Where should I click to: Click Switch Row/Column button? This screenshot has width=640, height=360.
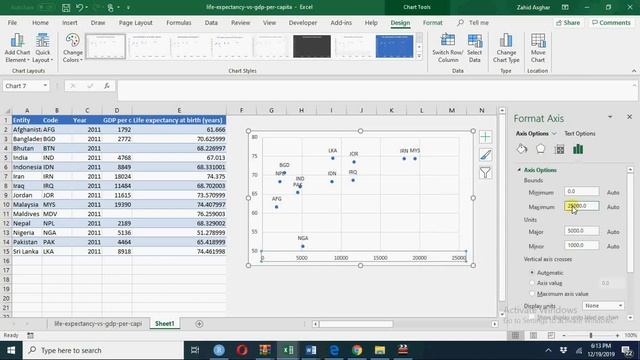[448, 48]
